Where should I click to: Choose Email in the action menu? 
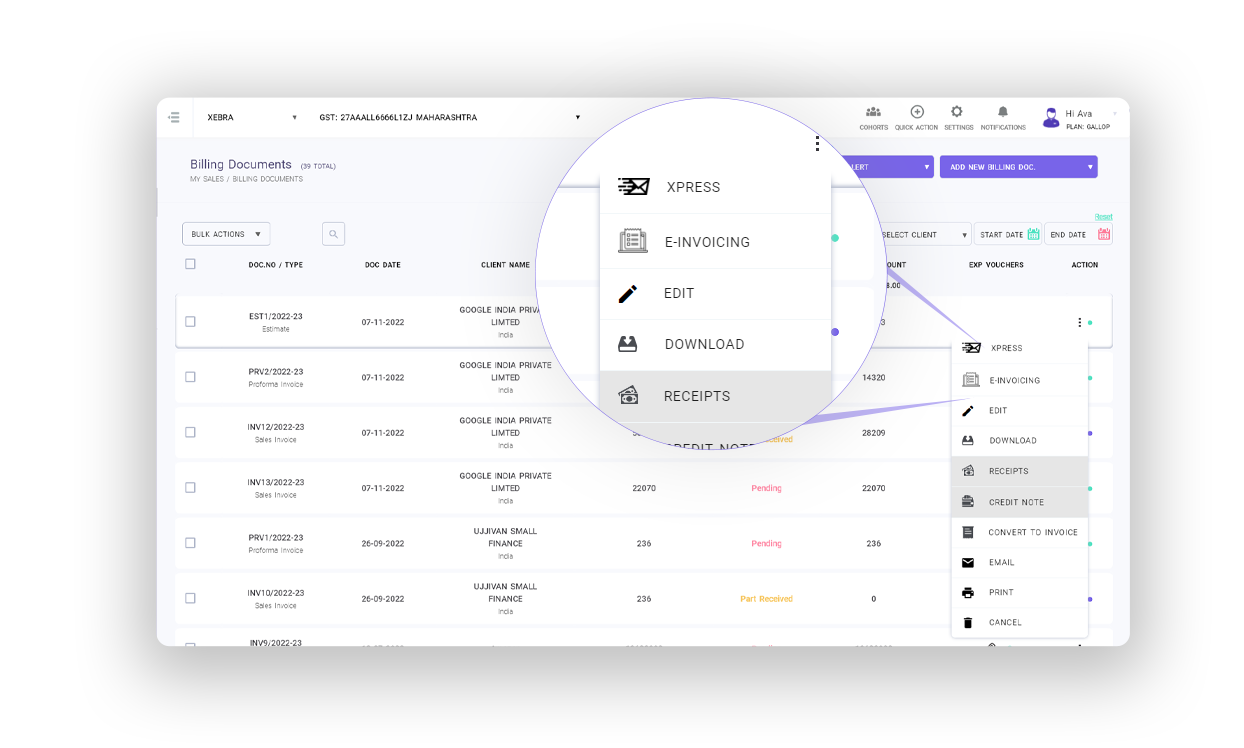pyautogui.click(x=1001, y=563)
